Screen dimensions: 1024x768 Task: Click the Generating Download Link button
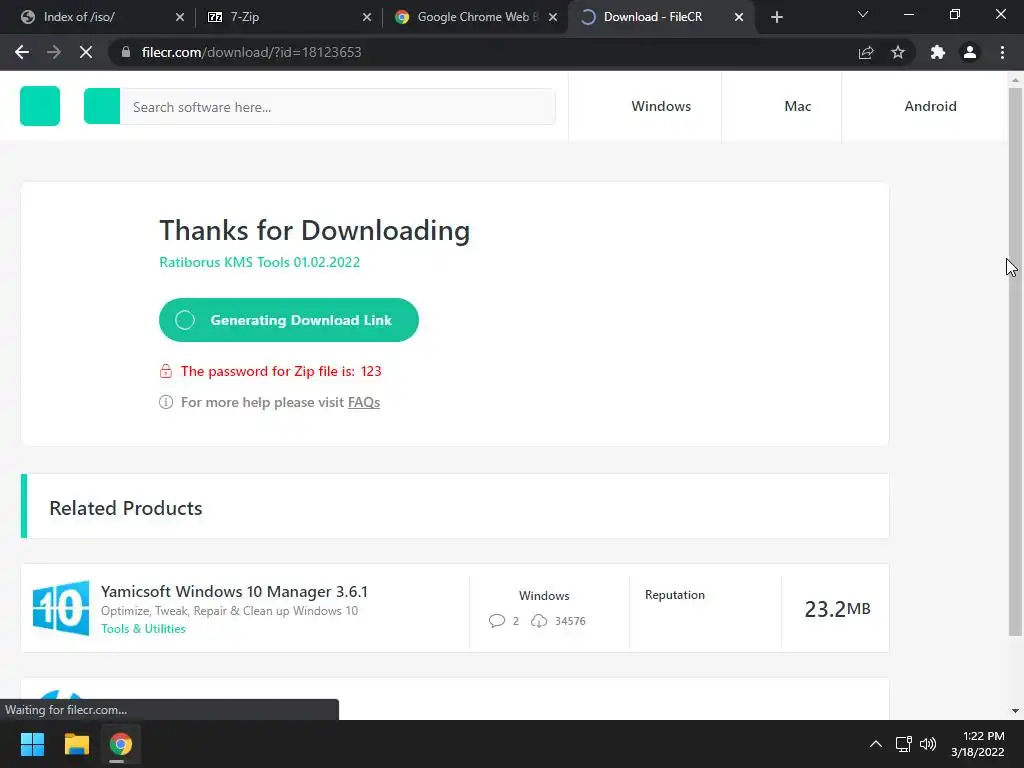tap(289, 320)
